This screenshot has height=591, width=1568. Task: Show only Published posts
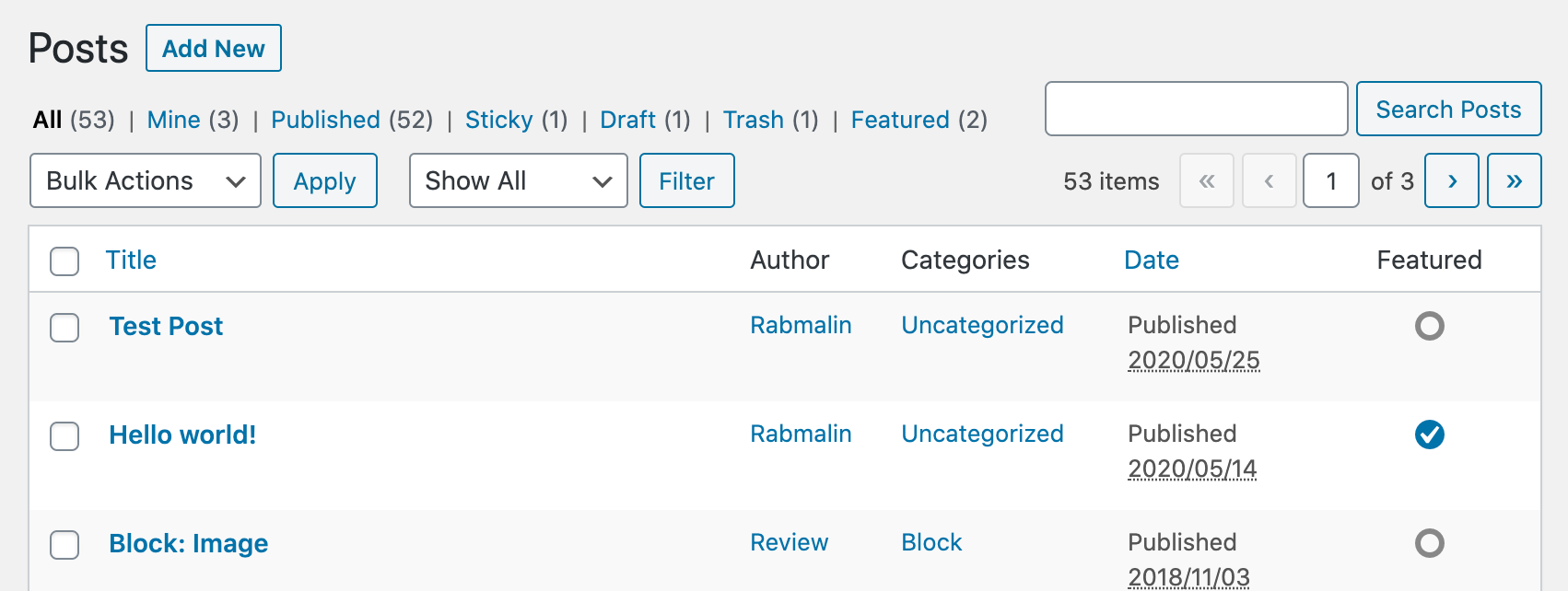pyautogui.click(x=325, y=120)
